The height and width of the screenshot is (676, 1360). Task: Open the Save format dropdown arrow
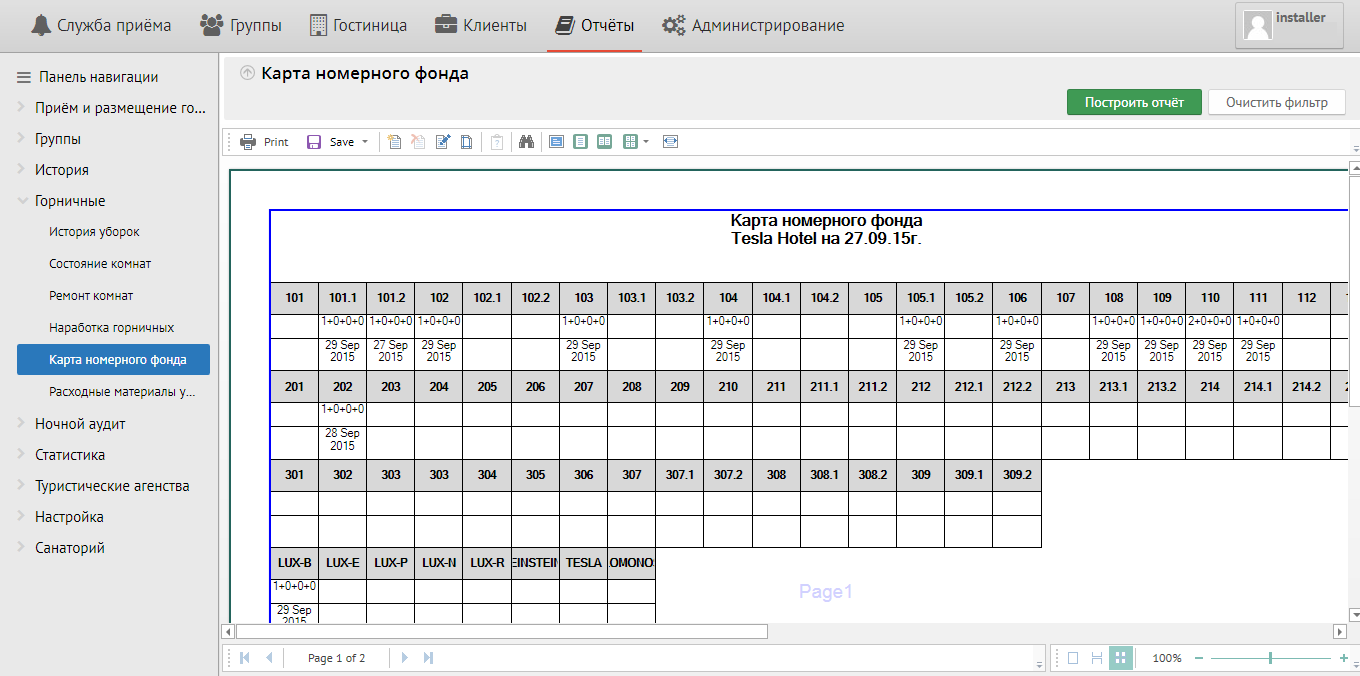365,142
